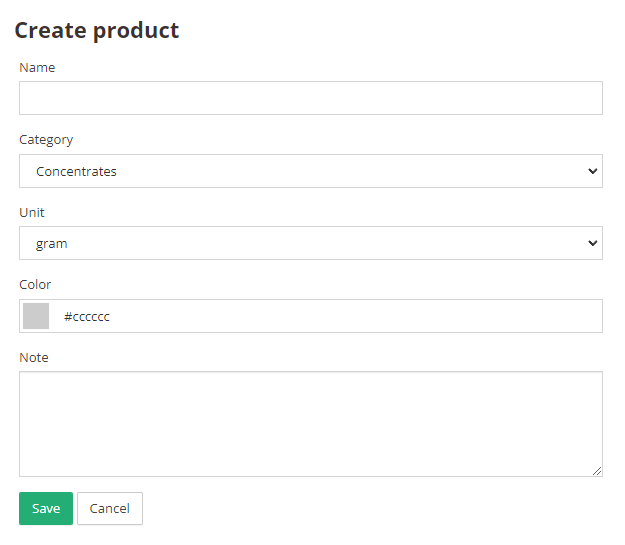Focus the Name text field
This screenshot has height=545, width=625.
[311, 98]
